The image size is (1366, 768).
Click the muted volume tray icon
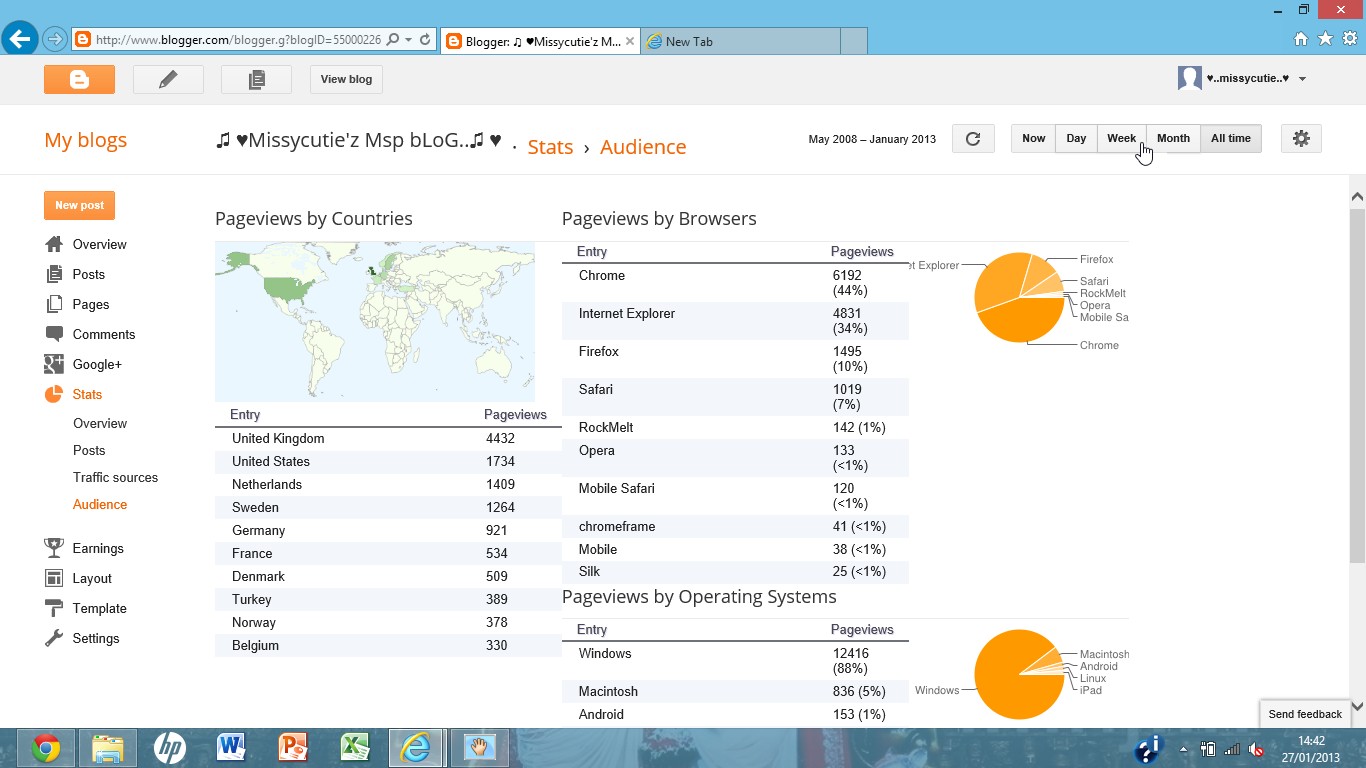click(1257, 749)
